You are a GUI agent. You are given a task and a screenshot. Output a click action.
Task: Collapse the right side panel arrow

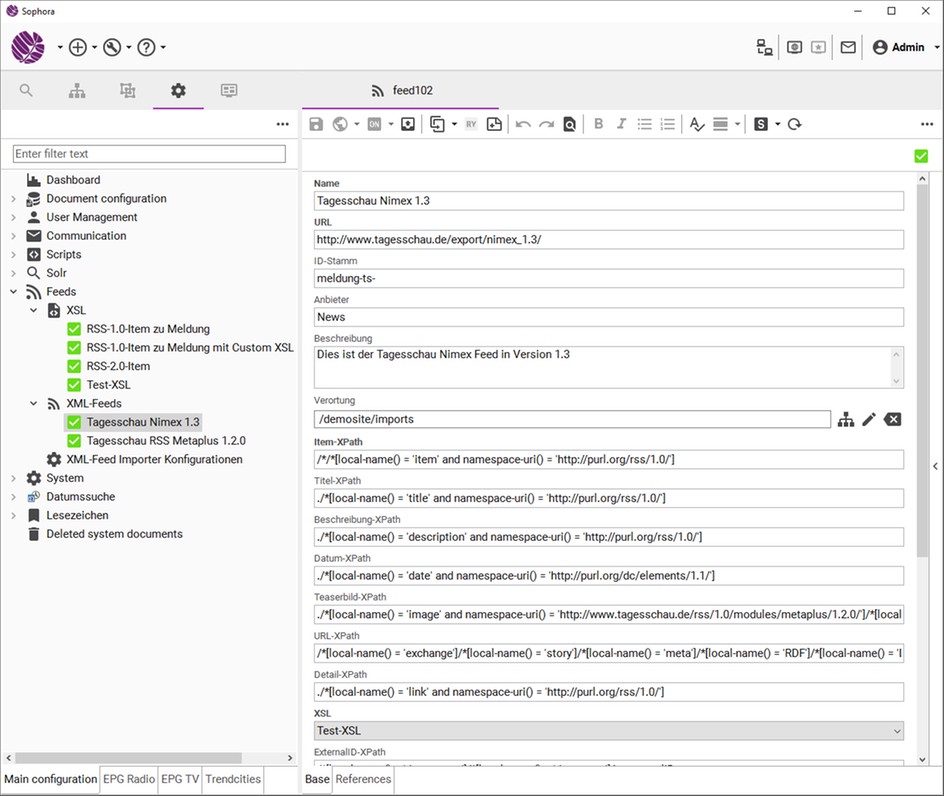tap(935, 466)
